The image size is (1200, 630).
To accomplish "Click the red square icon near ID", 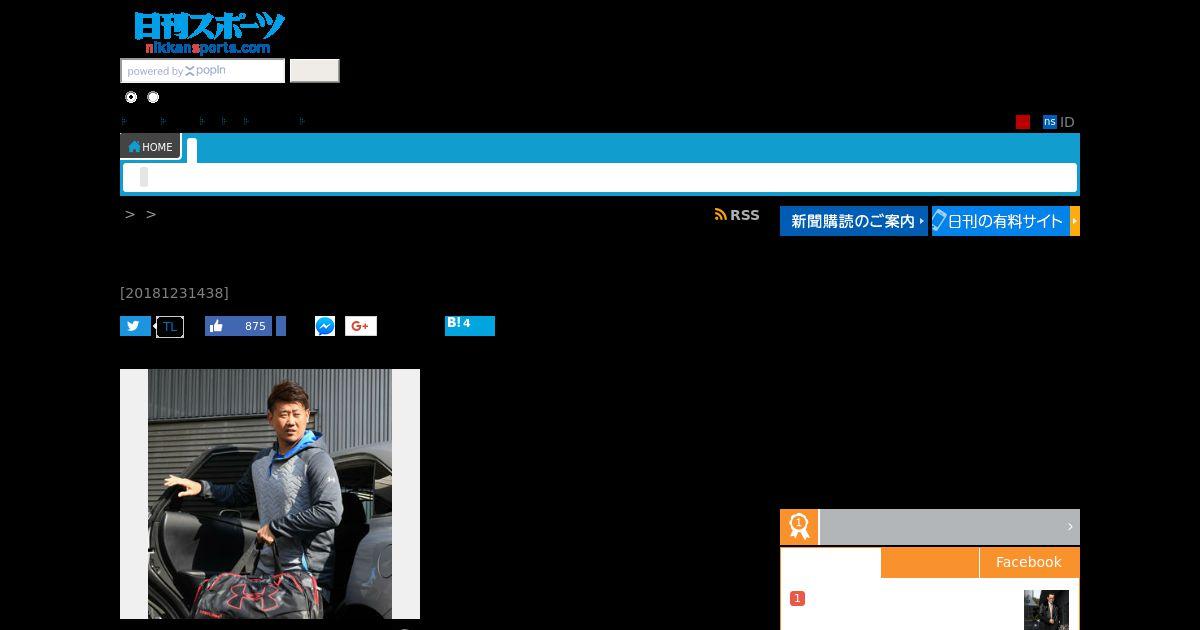I will 1023,122.
